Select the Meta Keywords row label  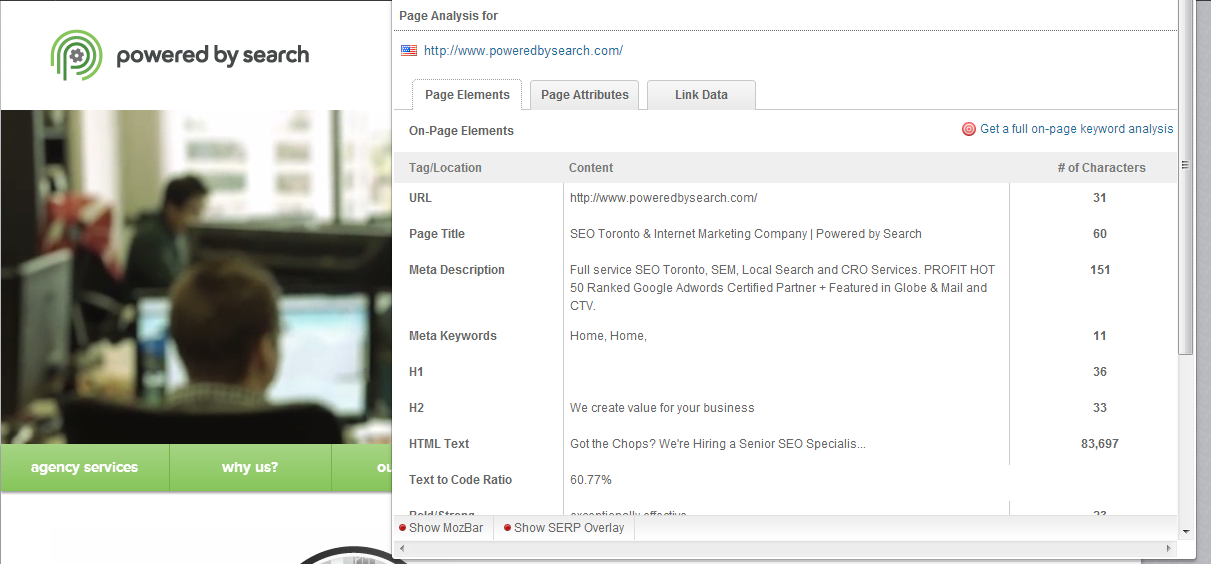(x=453, y=336)
